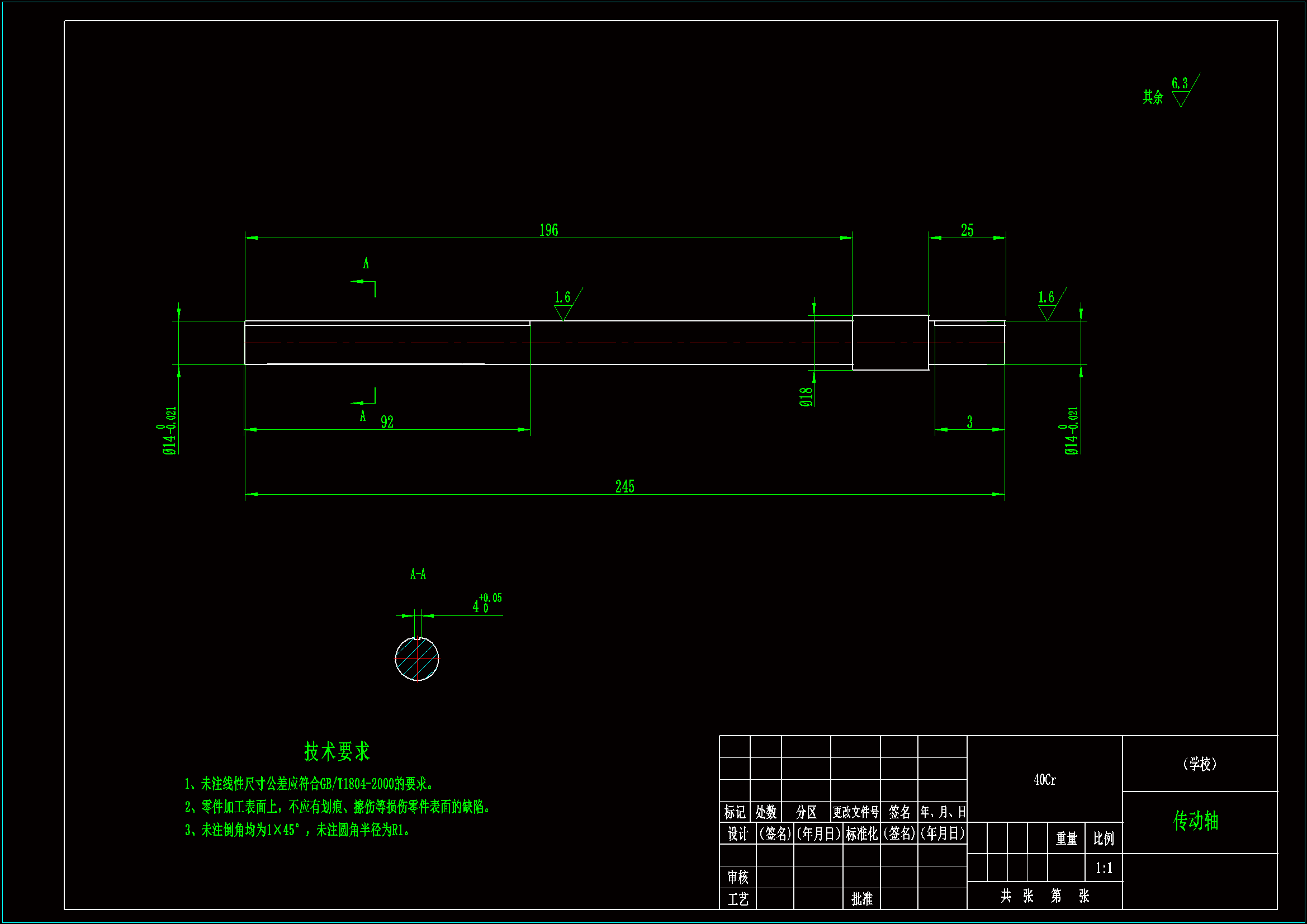1307x924 pixels.
Task: Select the 25 dimension text
Action: click(967, 230)
